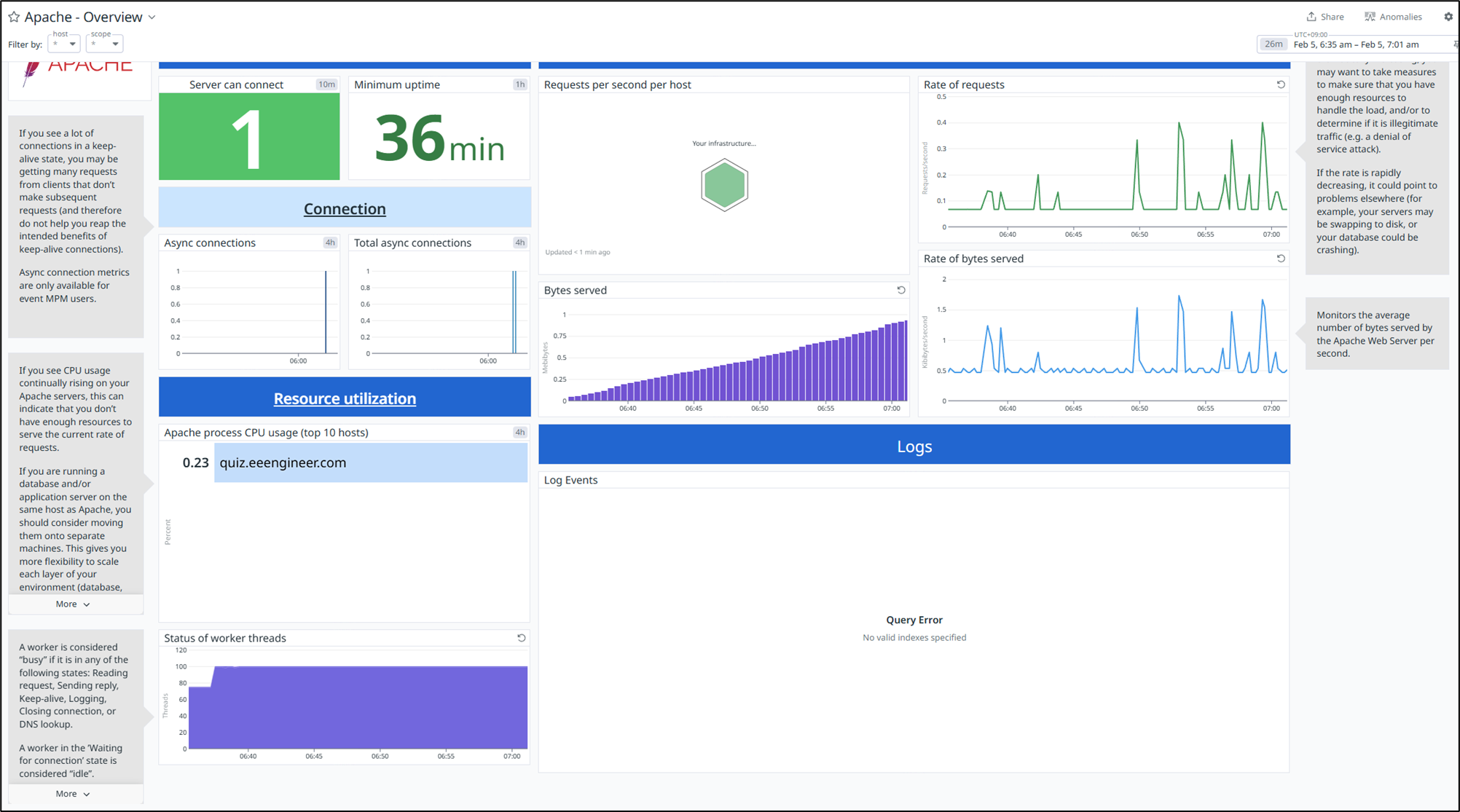1460x812 pixels.
Task: Expand More under CPU usage notes
Action: [73, 604]
